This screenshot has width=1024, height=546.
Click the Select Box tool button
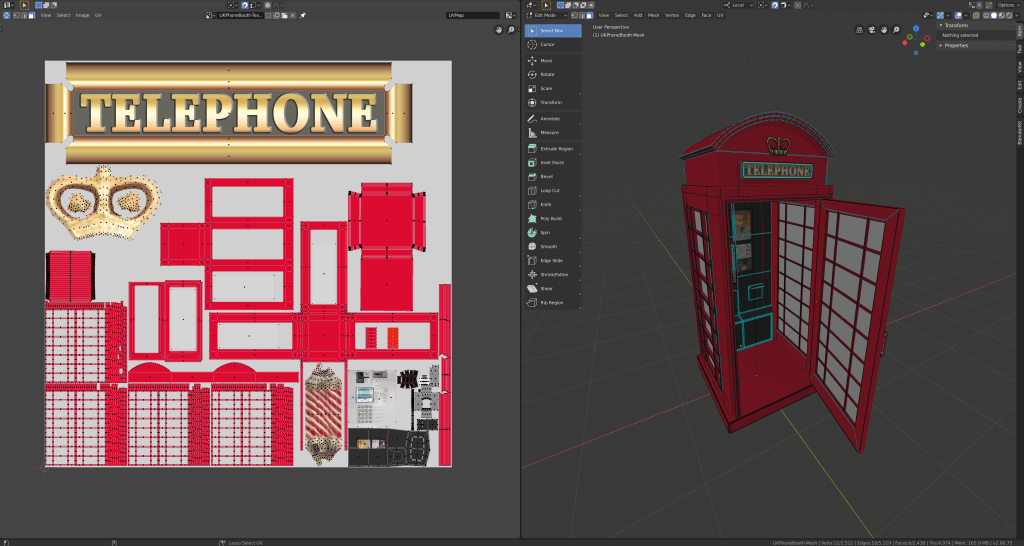click(x=552, y=31)
